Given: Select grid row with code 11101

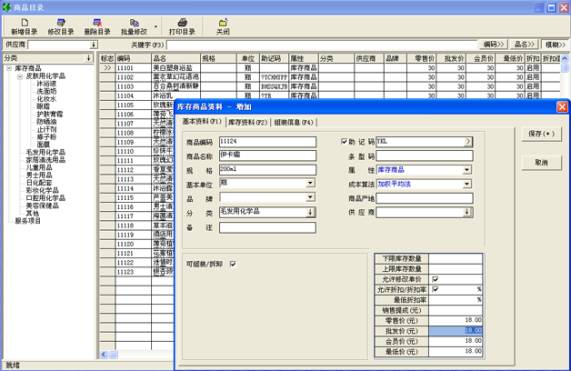Looking at the screenshot, I should click(x=330, y=68).
